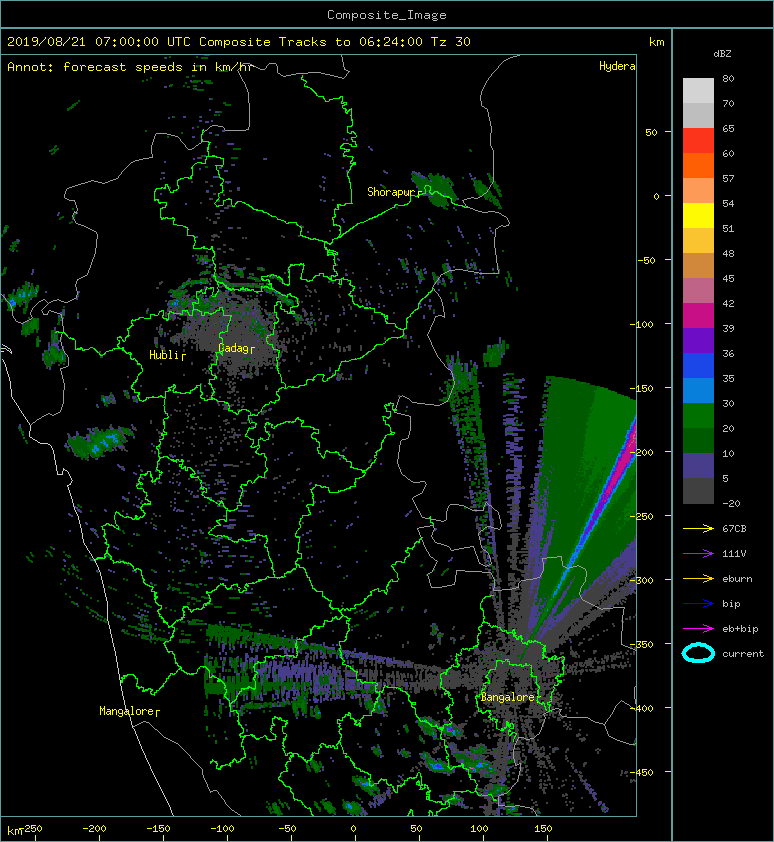
Task: Click the Hydera city label
Action: click(617, 66)
